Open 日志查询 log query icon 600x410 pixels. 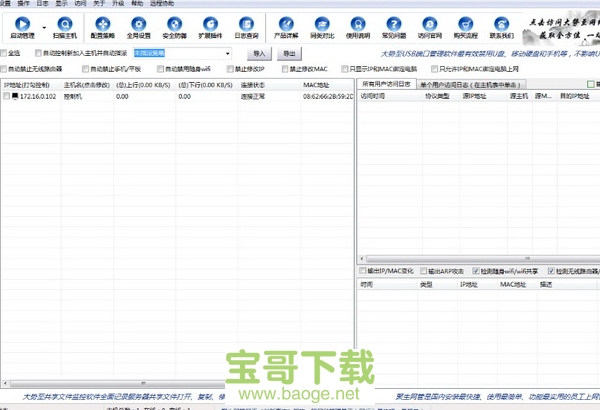pos(246,24)
